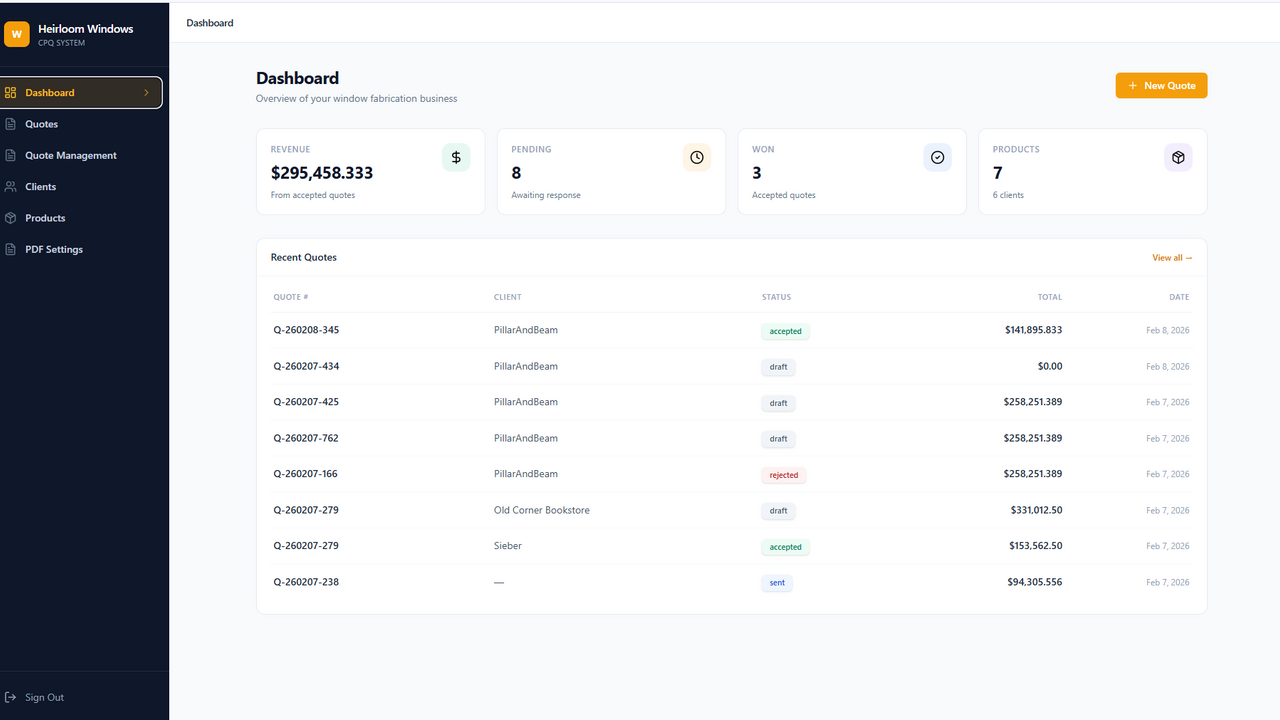The width and height of the screenshot is (1280, 720).
Task: Click the draft badge for Q-260207-434
Action: [x=778, y=367]
